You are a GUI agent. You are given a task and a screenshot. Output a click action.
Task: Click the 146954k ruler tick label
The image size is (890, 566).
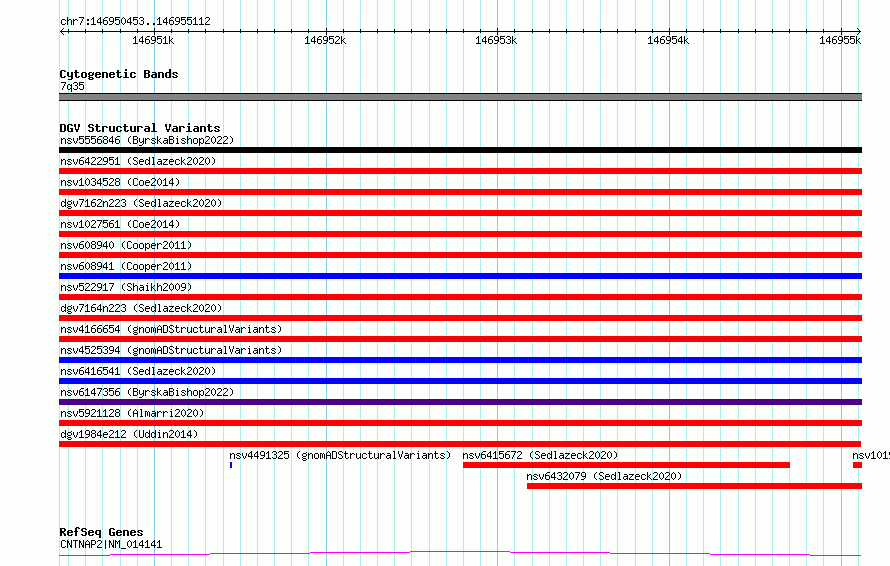[x=668, y=40]
